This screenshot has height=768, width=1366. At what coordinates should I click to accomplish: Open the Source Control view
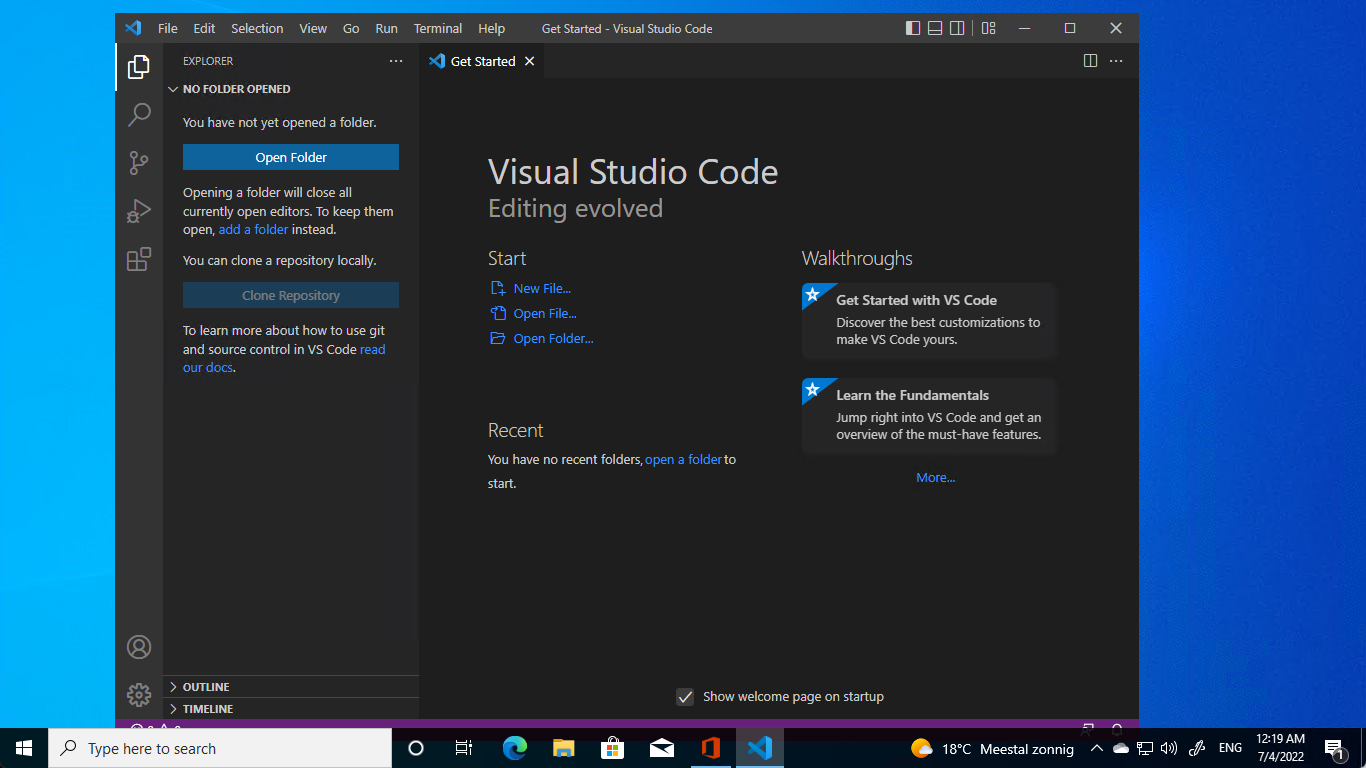click(x=139, y=163)
